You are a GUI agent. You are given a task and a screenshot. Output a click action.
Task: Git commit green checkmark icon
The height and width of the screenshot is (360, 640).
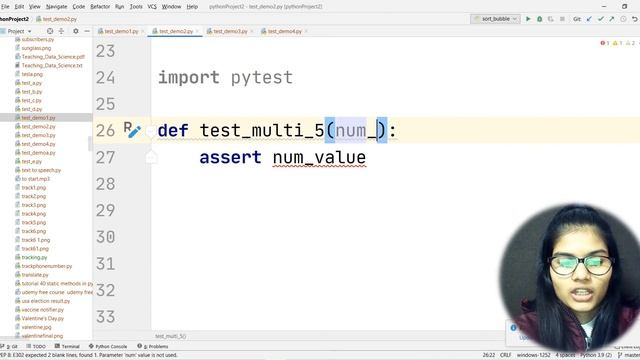pos(600,19)
